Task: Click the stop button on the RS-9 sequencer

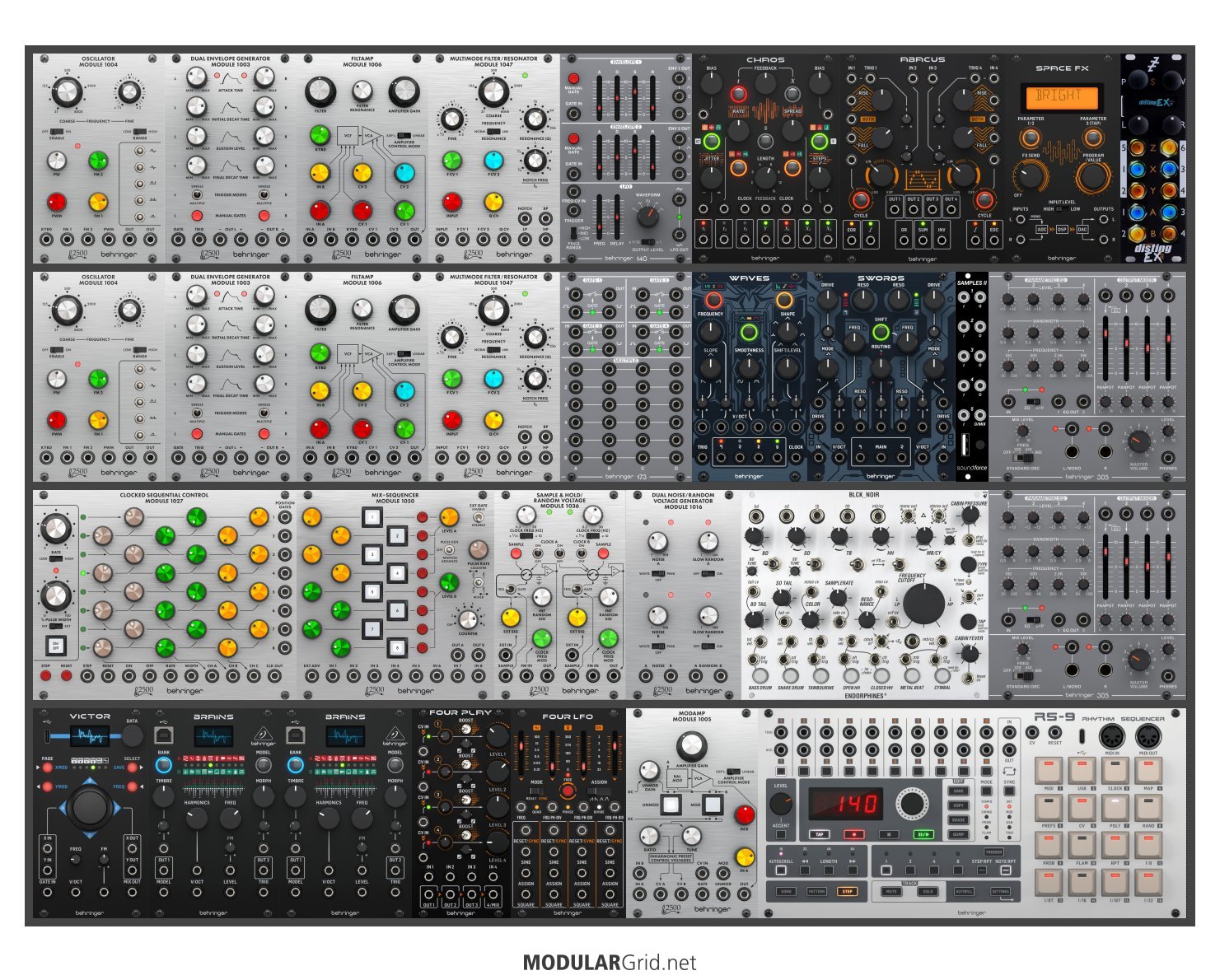Action: pyautogui.click(x=889, y=834)
